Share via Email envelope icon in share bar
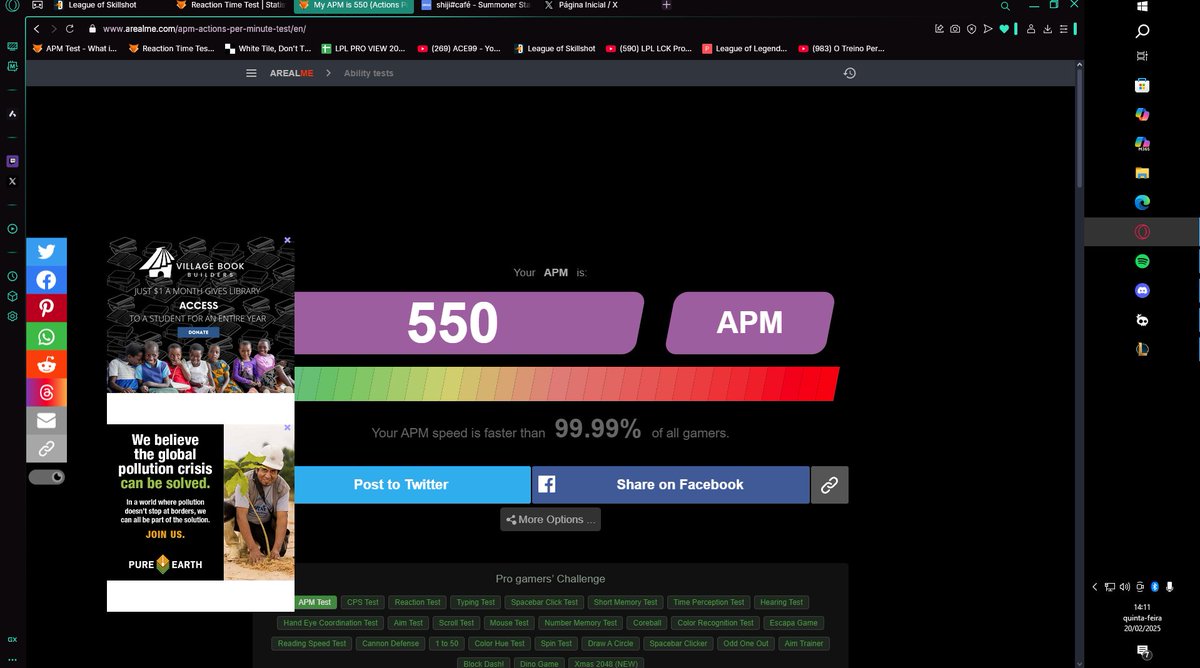Viewport: 1200px width, 668px height. click(47, 420)
